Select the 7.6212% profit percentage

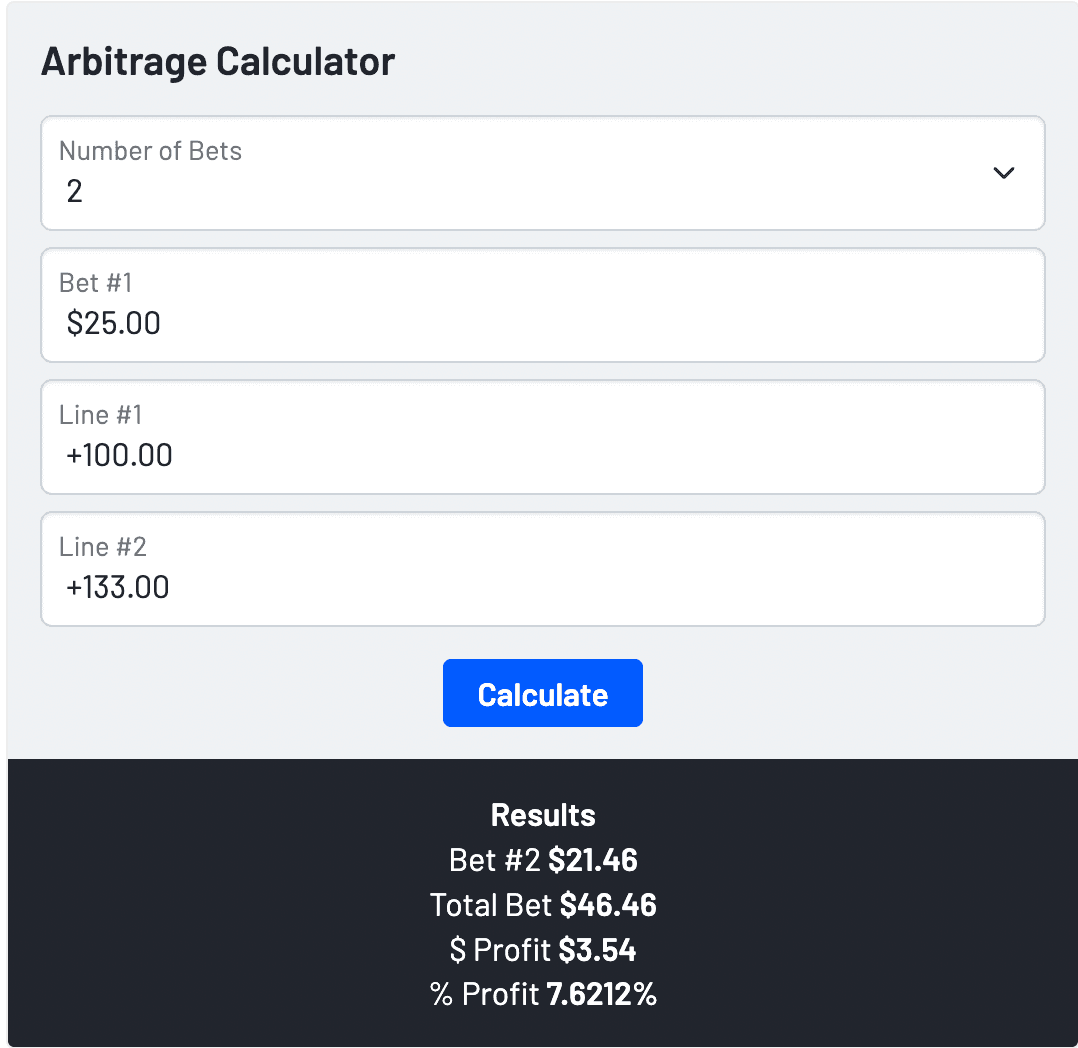click(601, 995)
